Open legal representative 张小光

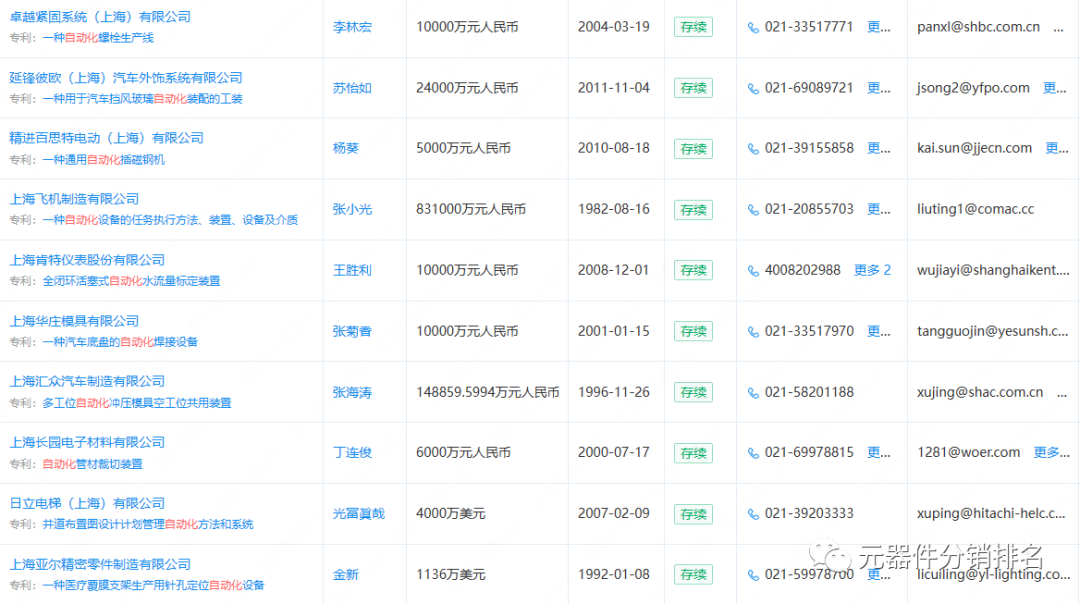(x=352, y=209)
